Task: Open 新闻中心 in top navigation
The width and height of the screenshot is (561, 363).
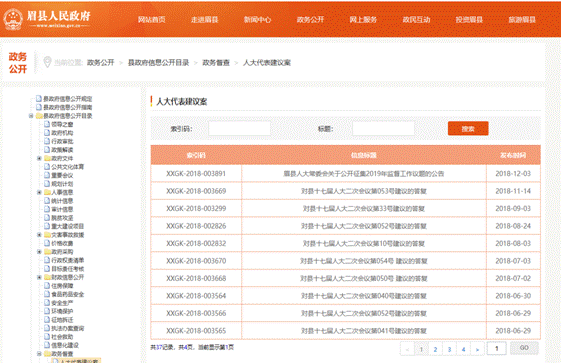Action: (258, 20)
